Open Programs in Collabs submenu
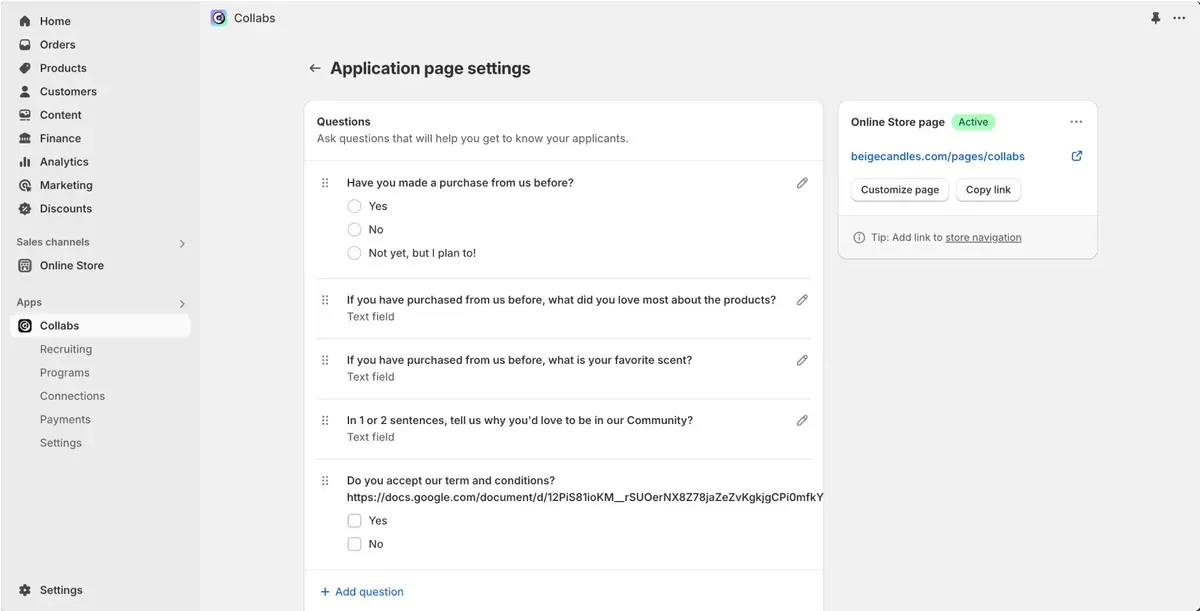 65,373
